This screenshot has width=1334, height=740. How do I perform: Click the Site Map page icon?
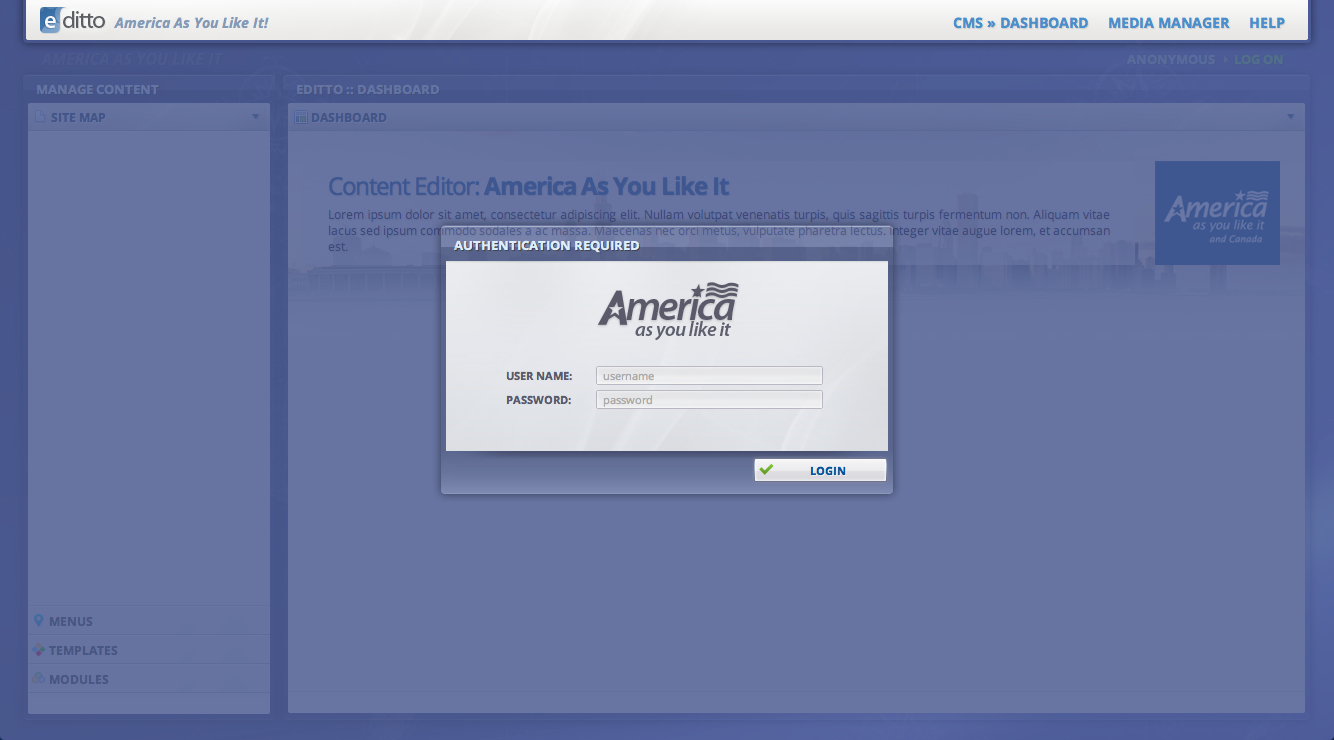[40, 117]
